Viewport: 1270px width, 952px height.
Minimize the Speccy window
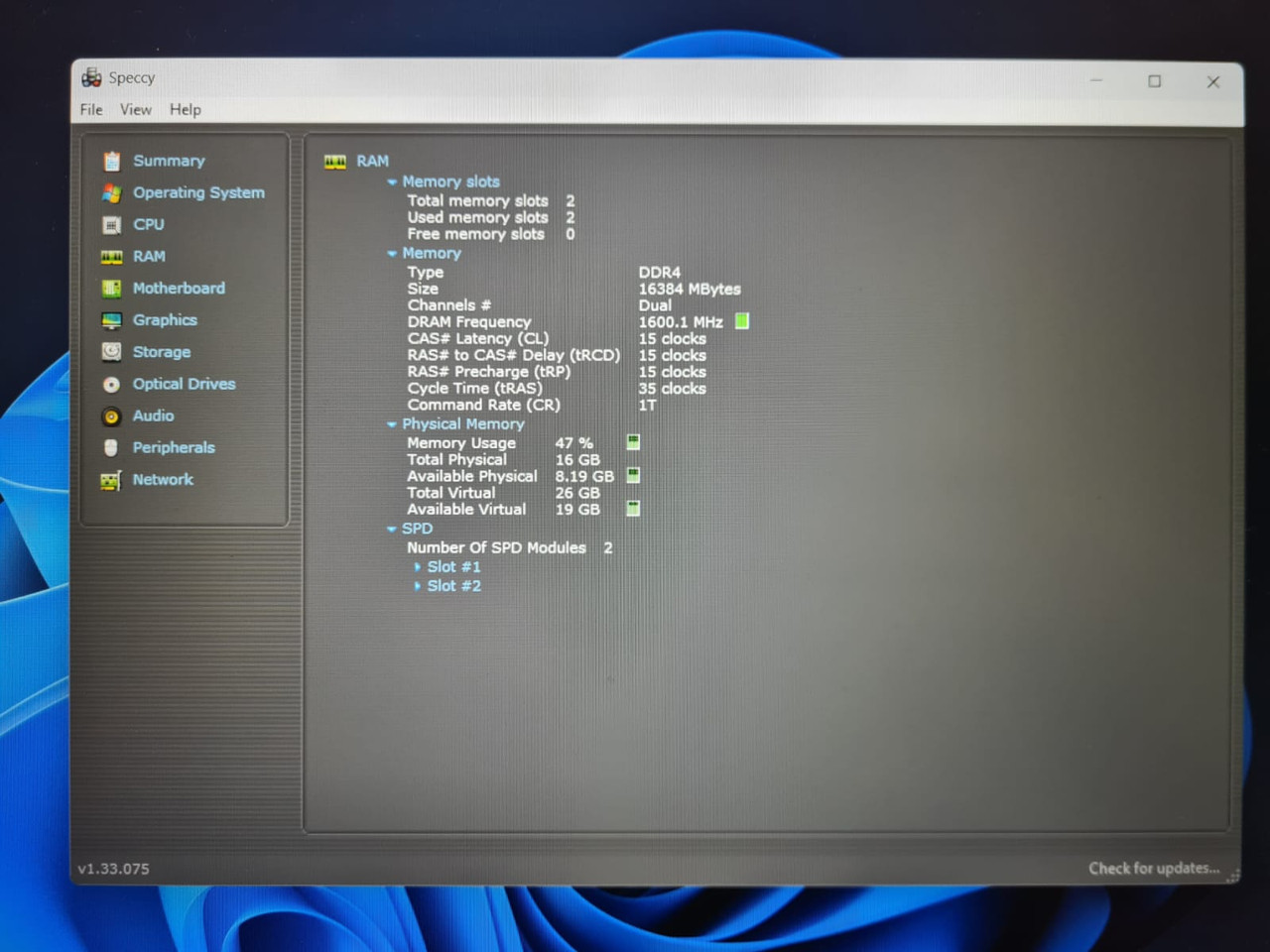1096,80
